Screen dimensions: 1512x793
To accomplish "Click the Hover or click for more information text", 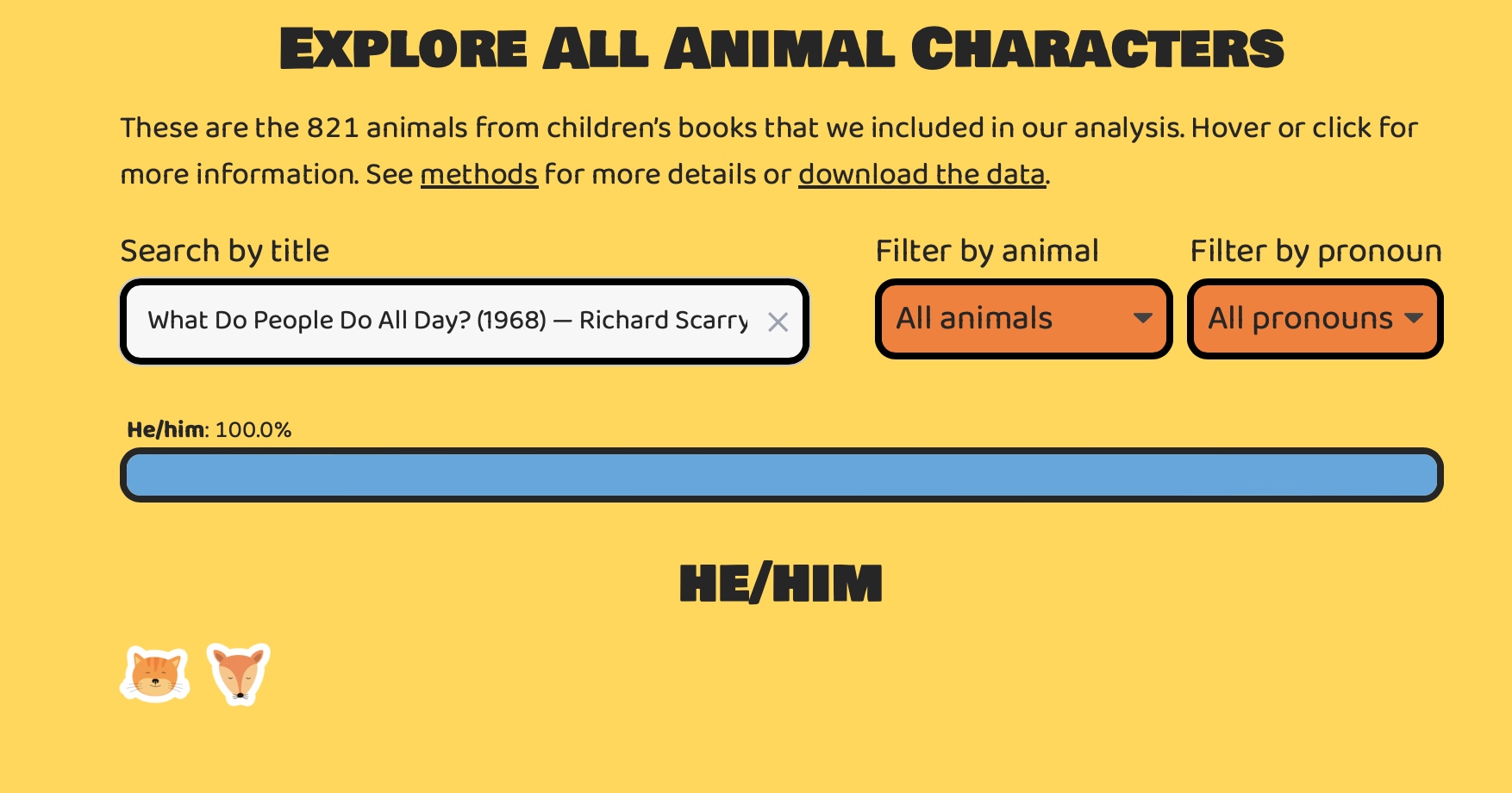I will pyautogui.click(x=1303, y=128).
